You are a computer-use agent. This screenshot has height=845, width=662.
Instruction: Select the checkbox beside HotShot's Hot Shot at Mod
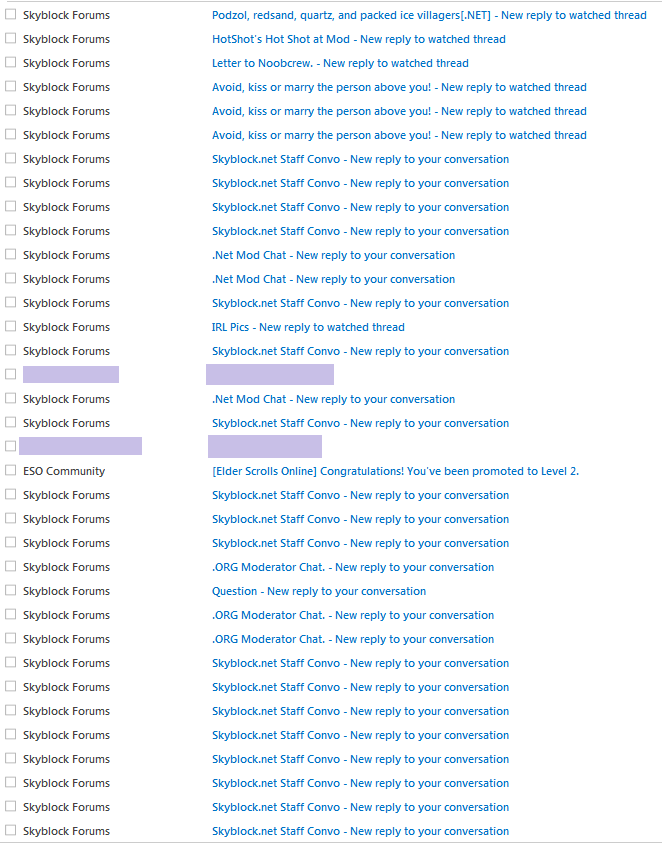[x=10, y=38]
